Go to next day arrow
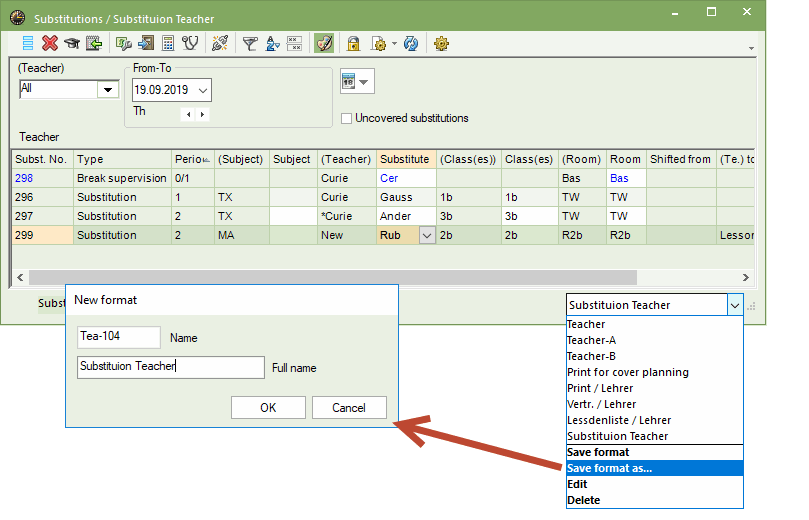 (202, 115)
